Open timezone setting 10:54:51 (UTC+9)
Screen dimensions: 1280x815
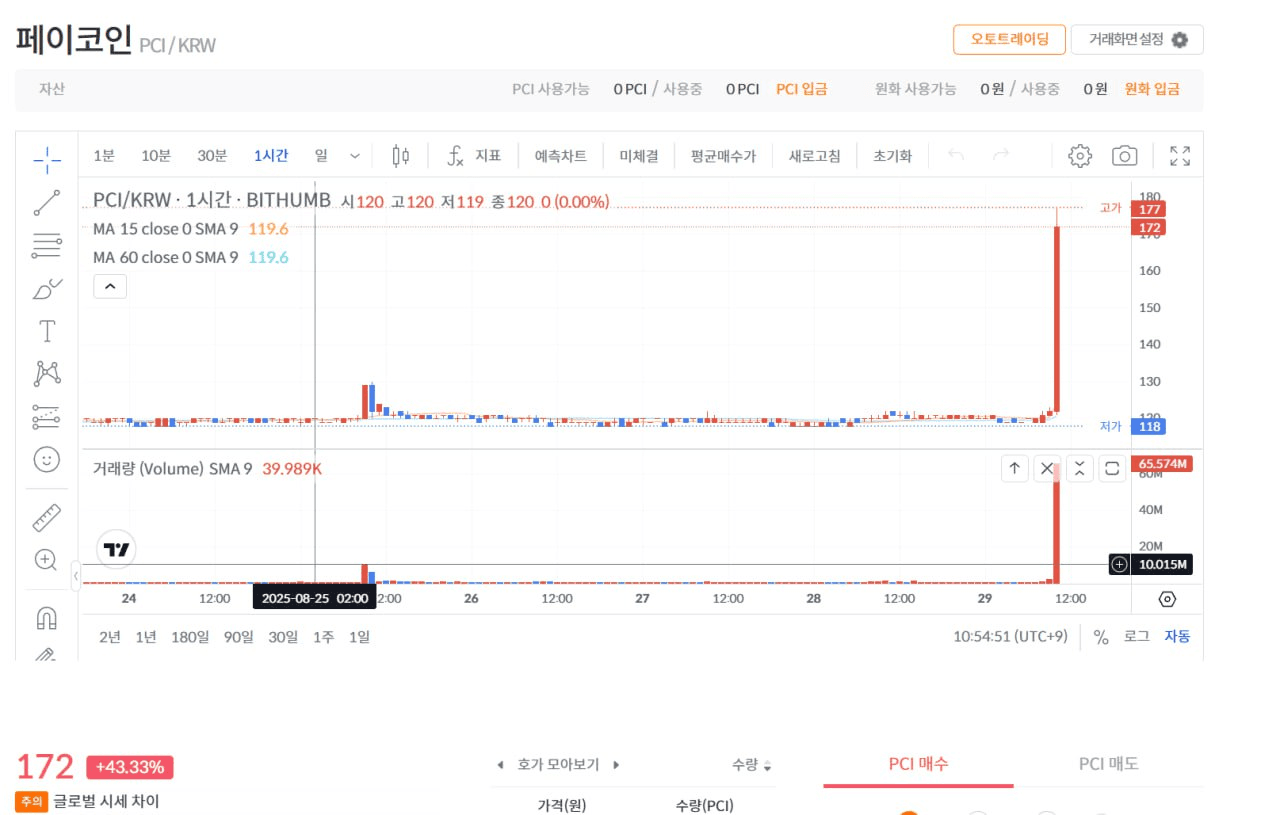(1010, 637)
